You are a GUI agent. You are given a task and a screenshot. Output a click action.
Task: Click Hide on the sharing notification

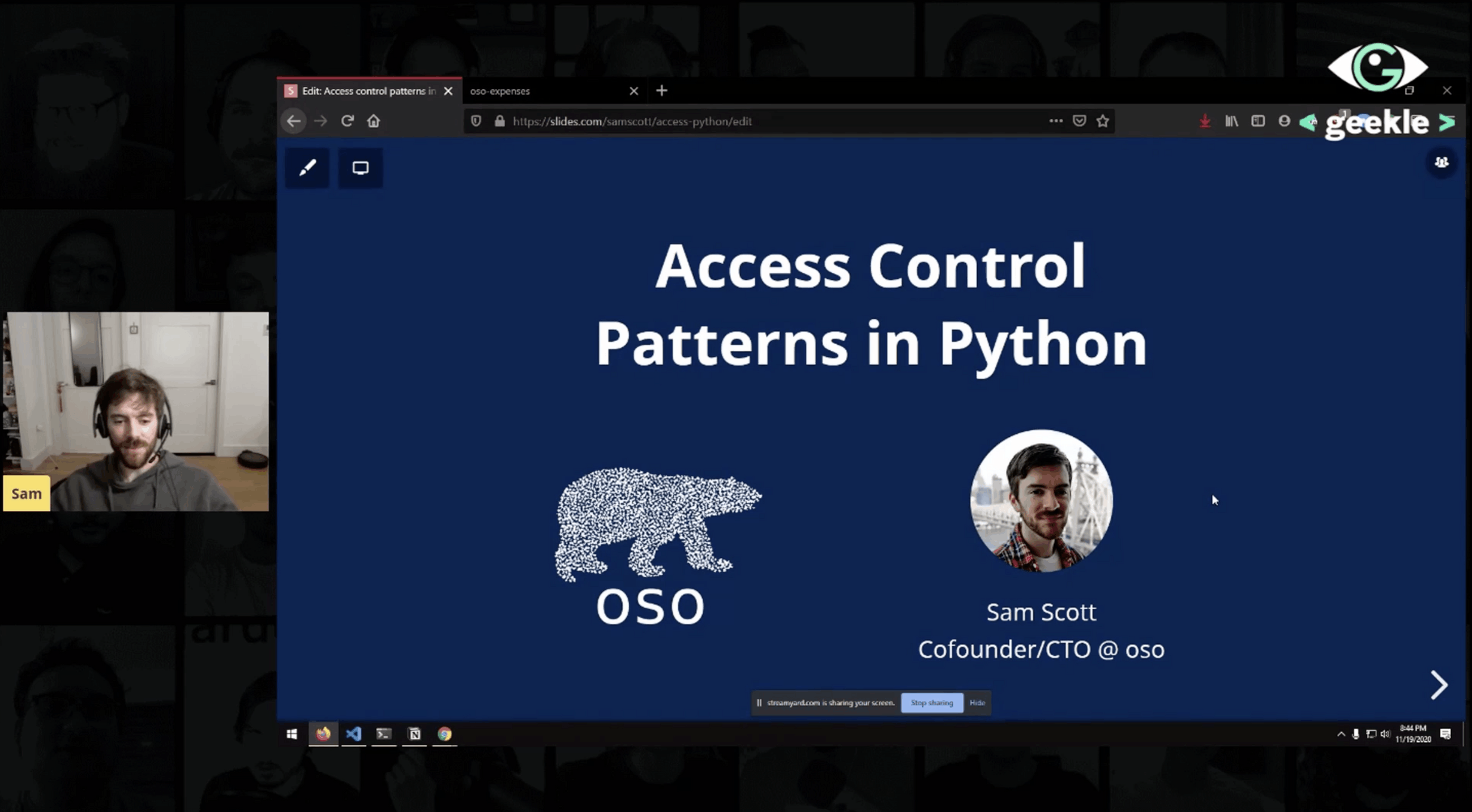point(977,703)
